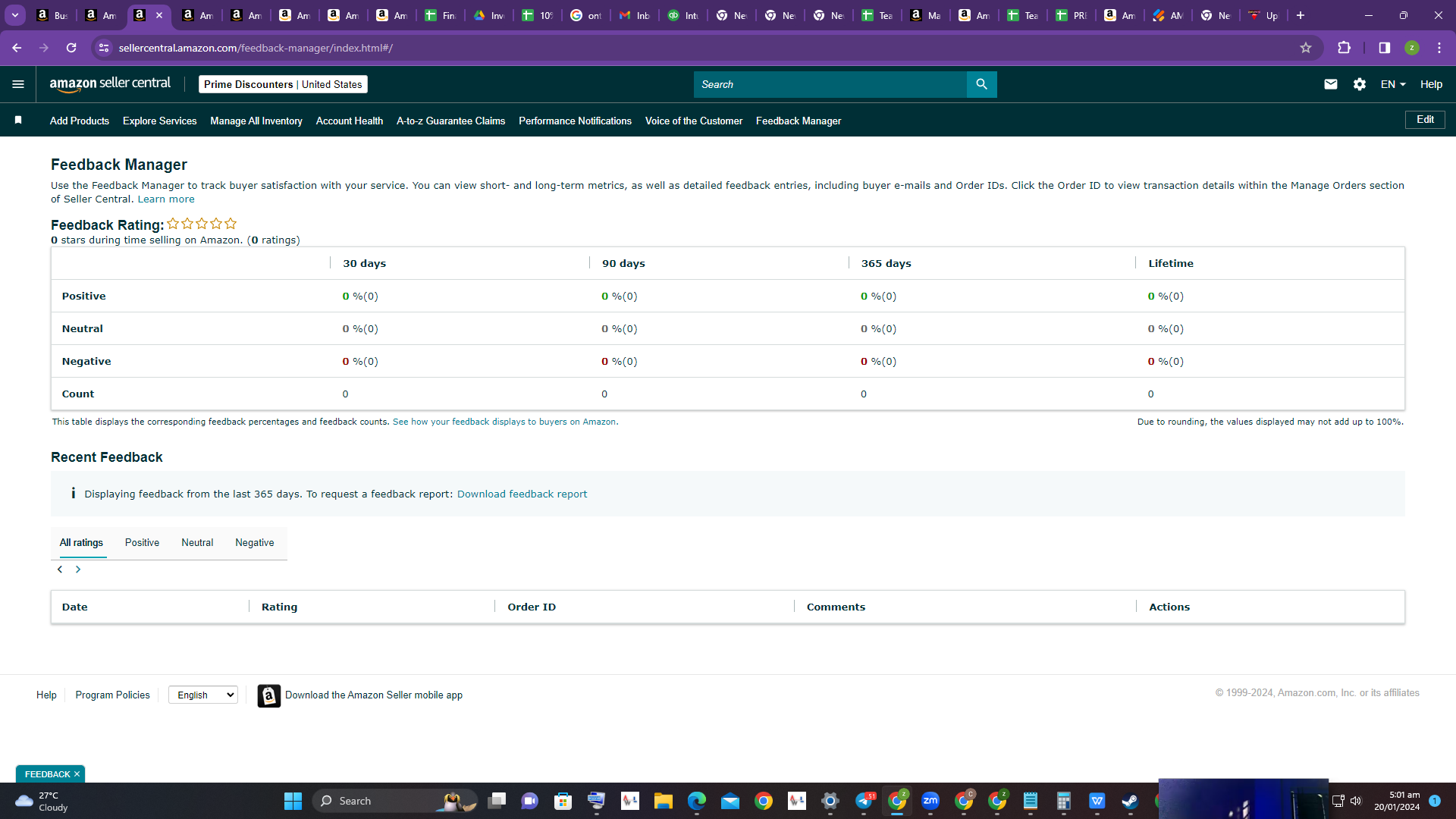The image size is (1456, 819).
Task: Click the Seller Central search field
Action: click(x=830, y=84)
